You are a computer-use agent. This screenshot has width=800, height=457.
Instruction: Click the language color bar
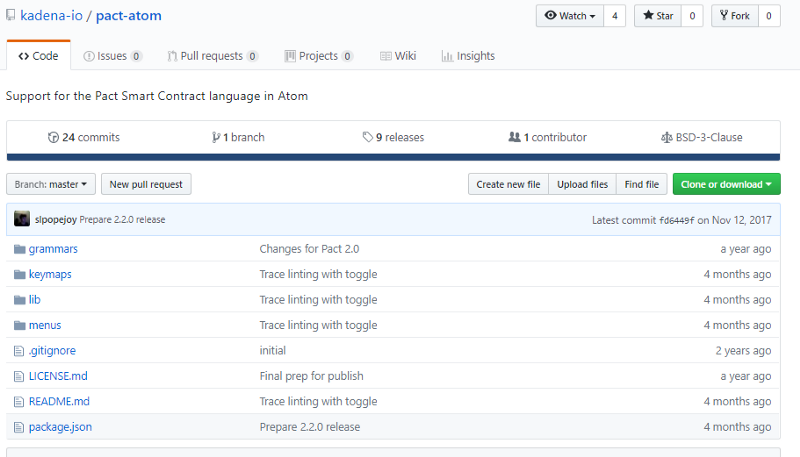click(x=393, y=157)
